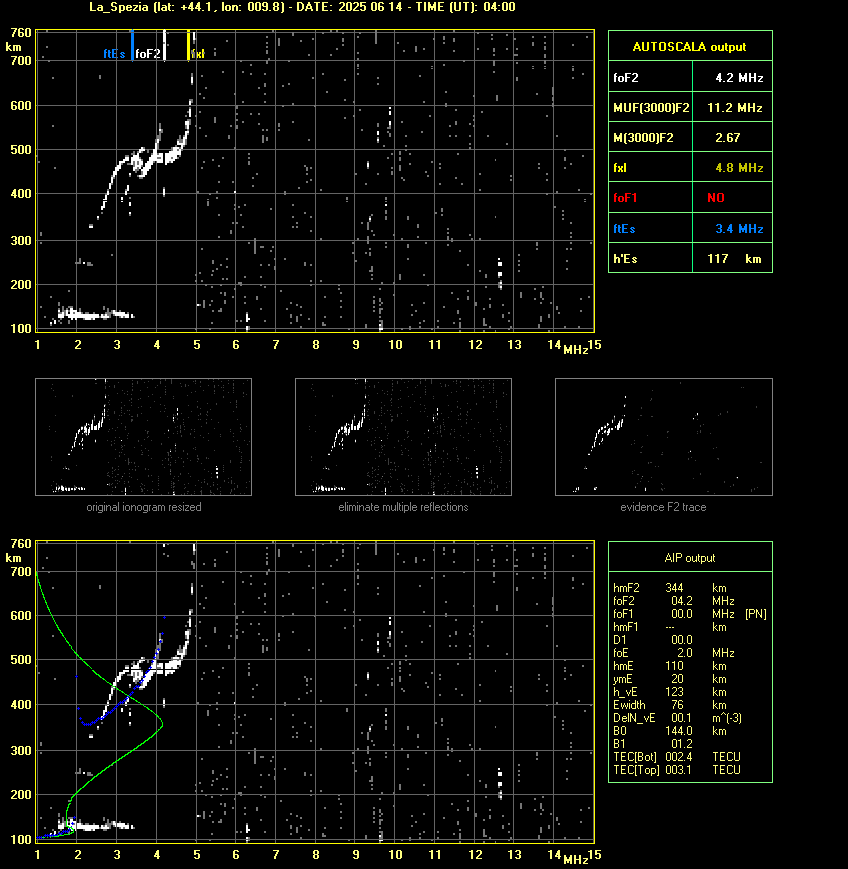
Task: Click the TEC[Bot] value '002.4'
Action: coord(678,756)
